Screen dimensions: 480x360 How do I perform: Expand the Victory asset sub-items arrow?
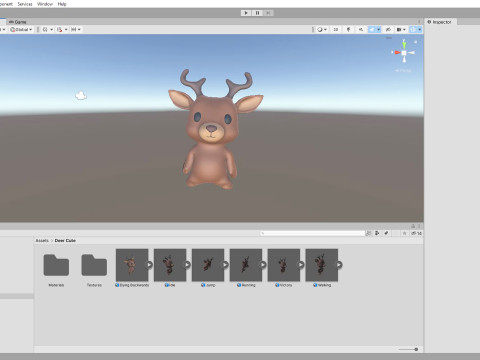coord(301,265)
